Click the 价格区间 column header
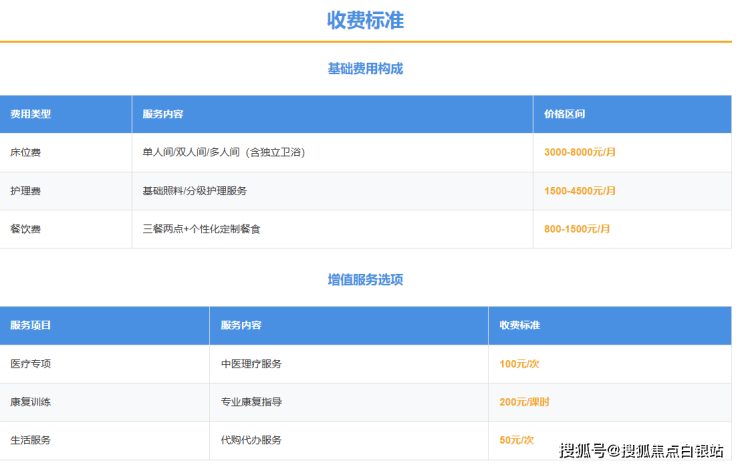740x467 pixels. [x=564, y=114]
